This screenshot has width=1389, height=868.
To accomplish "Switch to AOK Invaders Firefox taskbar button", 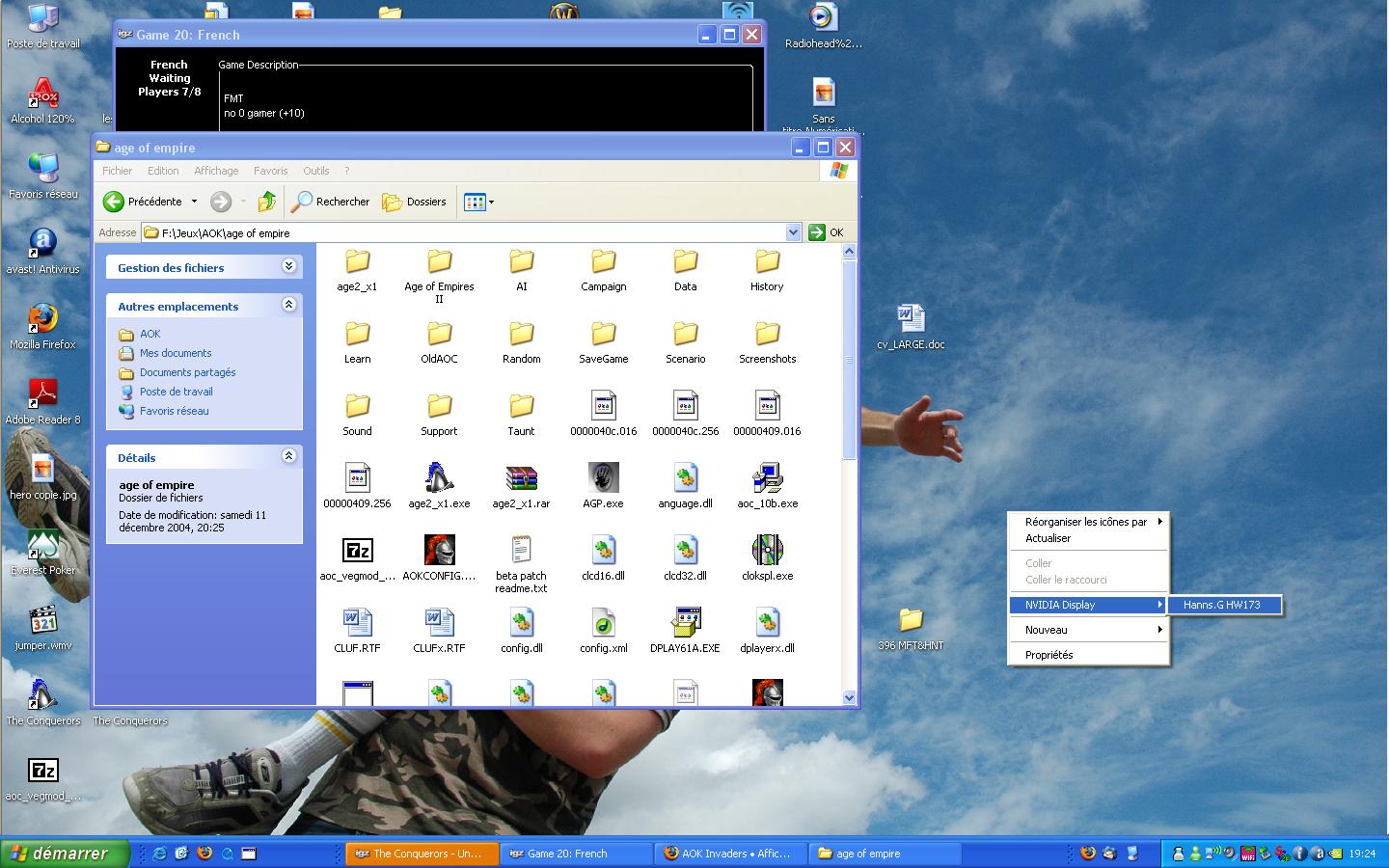I will (730, 854).
